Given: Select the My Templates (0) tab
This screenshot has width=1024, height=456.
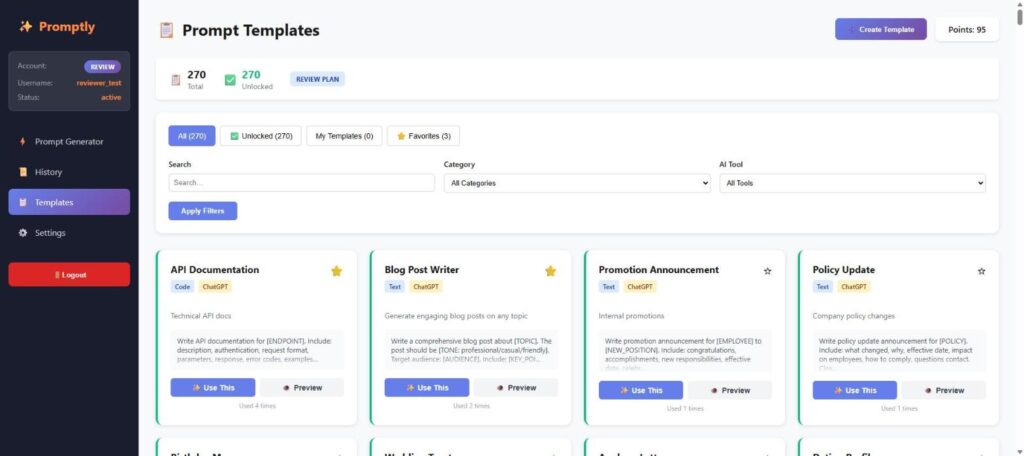Looking at the screenshot, I should coord(344,136).
